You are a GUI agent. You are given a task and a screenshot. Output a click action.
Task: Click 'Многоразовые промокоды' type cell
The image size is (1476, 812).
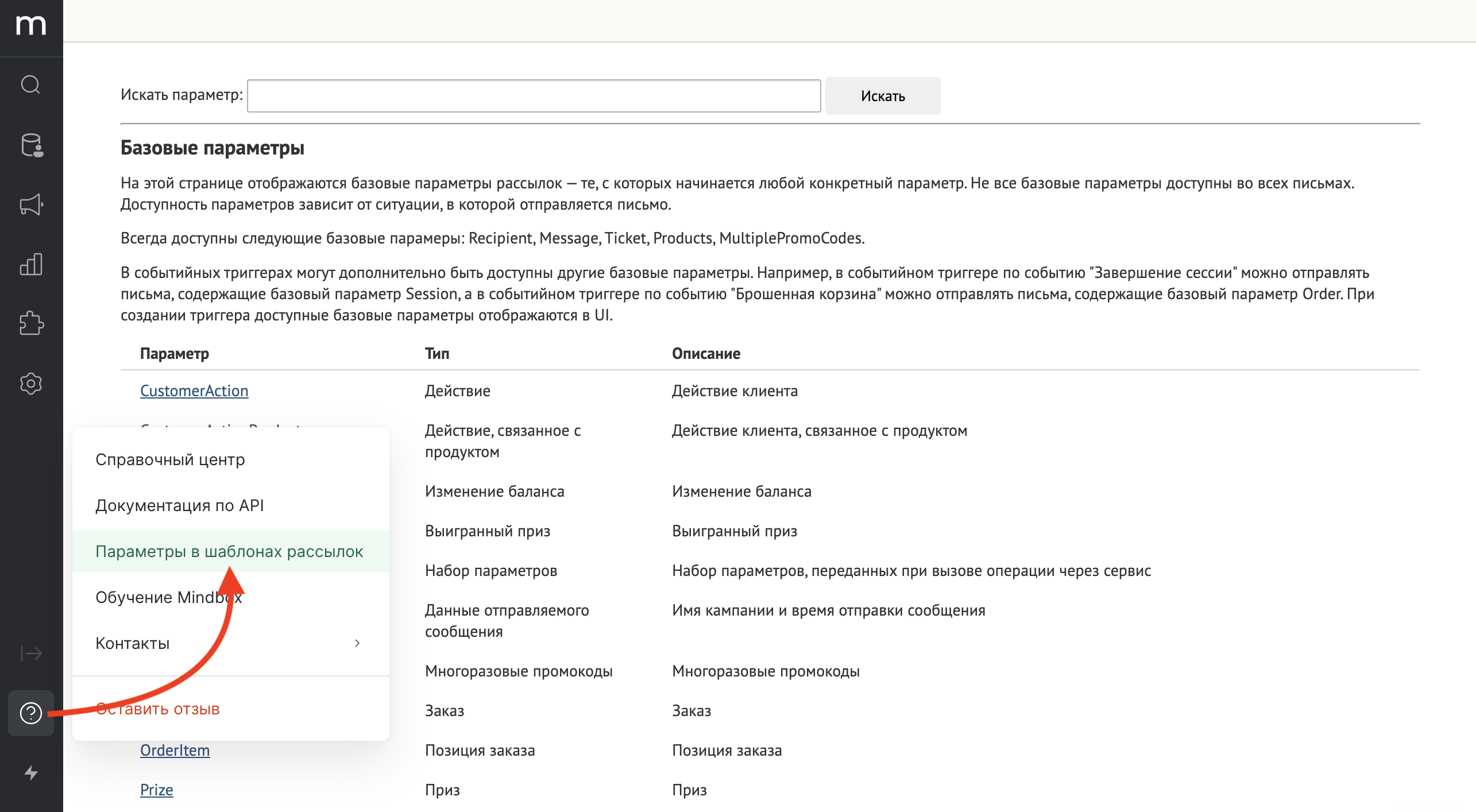pos(519,671)
